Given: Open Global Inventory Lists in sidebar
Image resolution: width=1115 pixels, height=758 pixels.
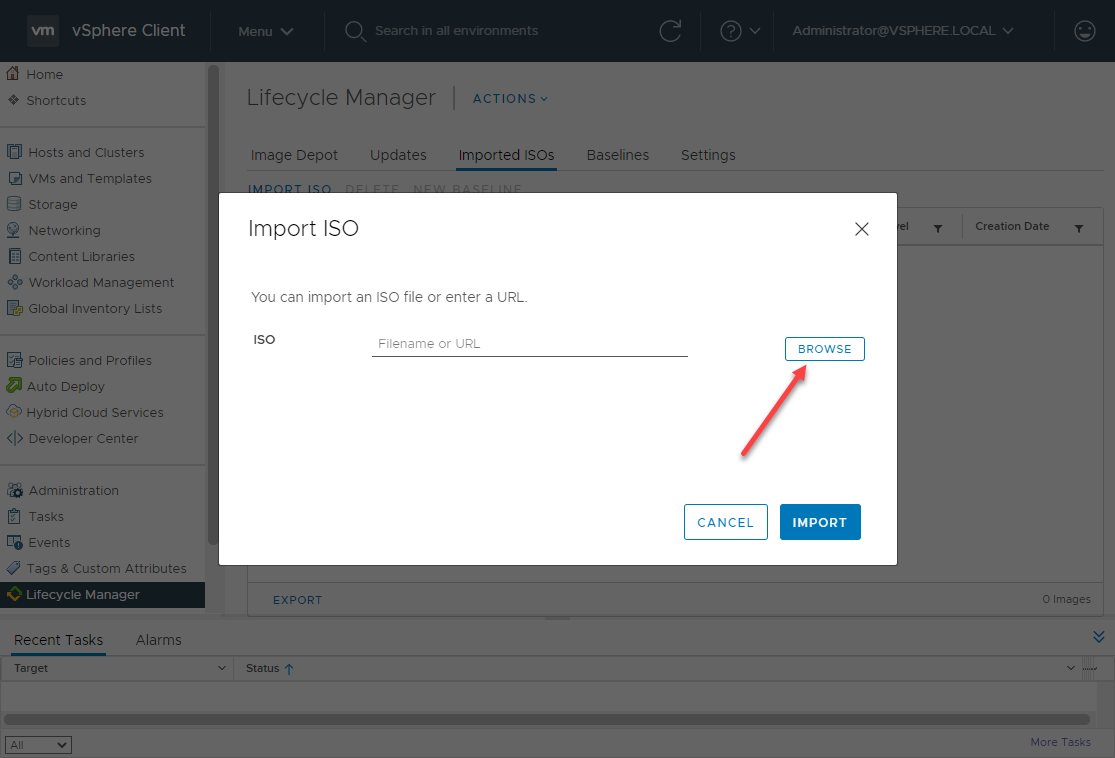Looking at the screenshot, I should tap(95, 309).
